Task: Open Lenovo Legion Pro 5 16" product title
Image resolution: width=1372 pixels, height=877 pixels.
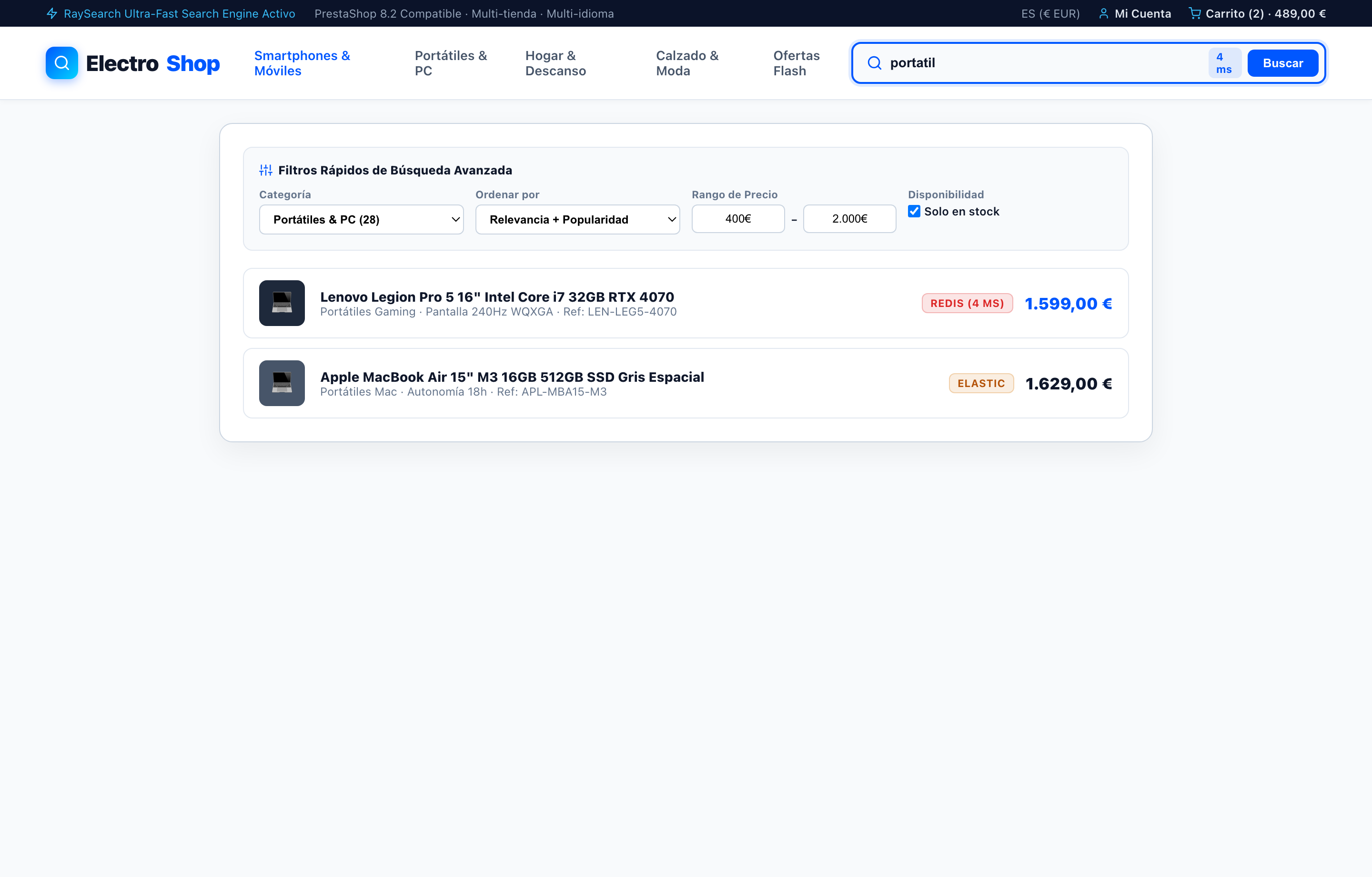Action: coord(497,297)
